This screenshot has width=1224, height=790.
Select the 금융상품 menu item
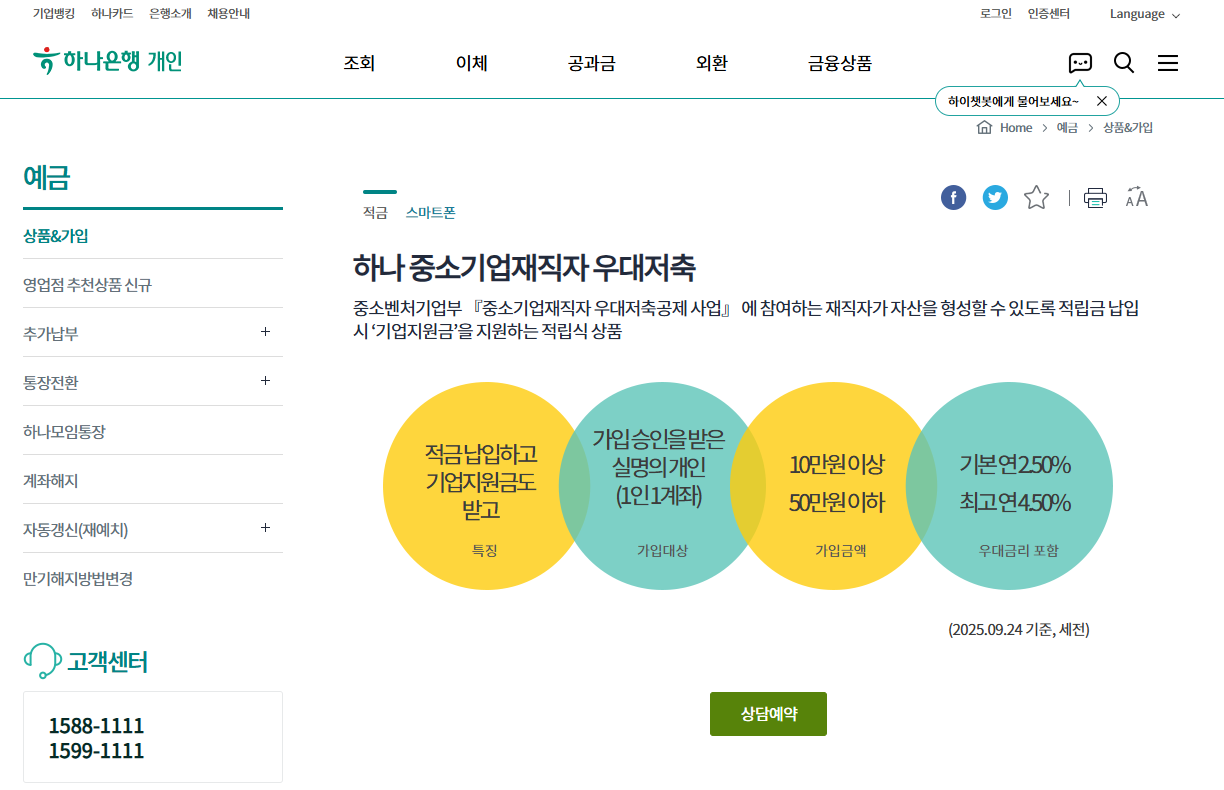click(x=838, y=63)
